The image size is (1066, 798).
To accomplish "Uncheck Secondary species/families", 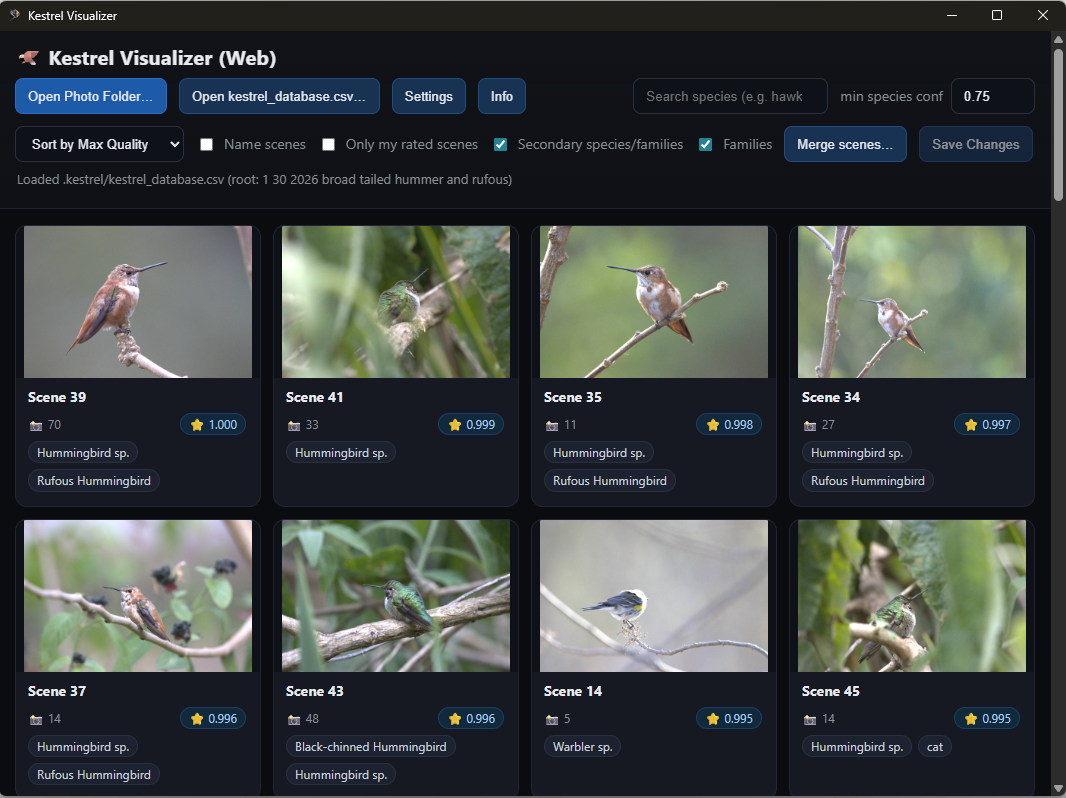I will point(500,144).
